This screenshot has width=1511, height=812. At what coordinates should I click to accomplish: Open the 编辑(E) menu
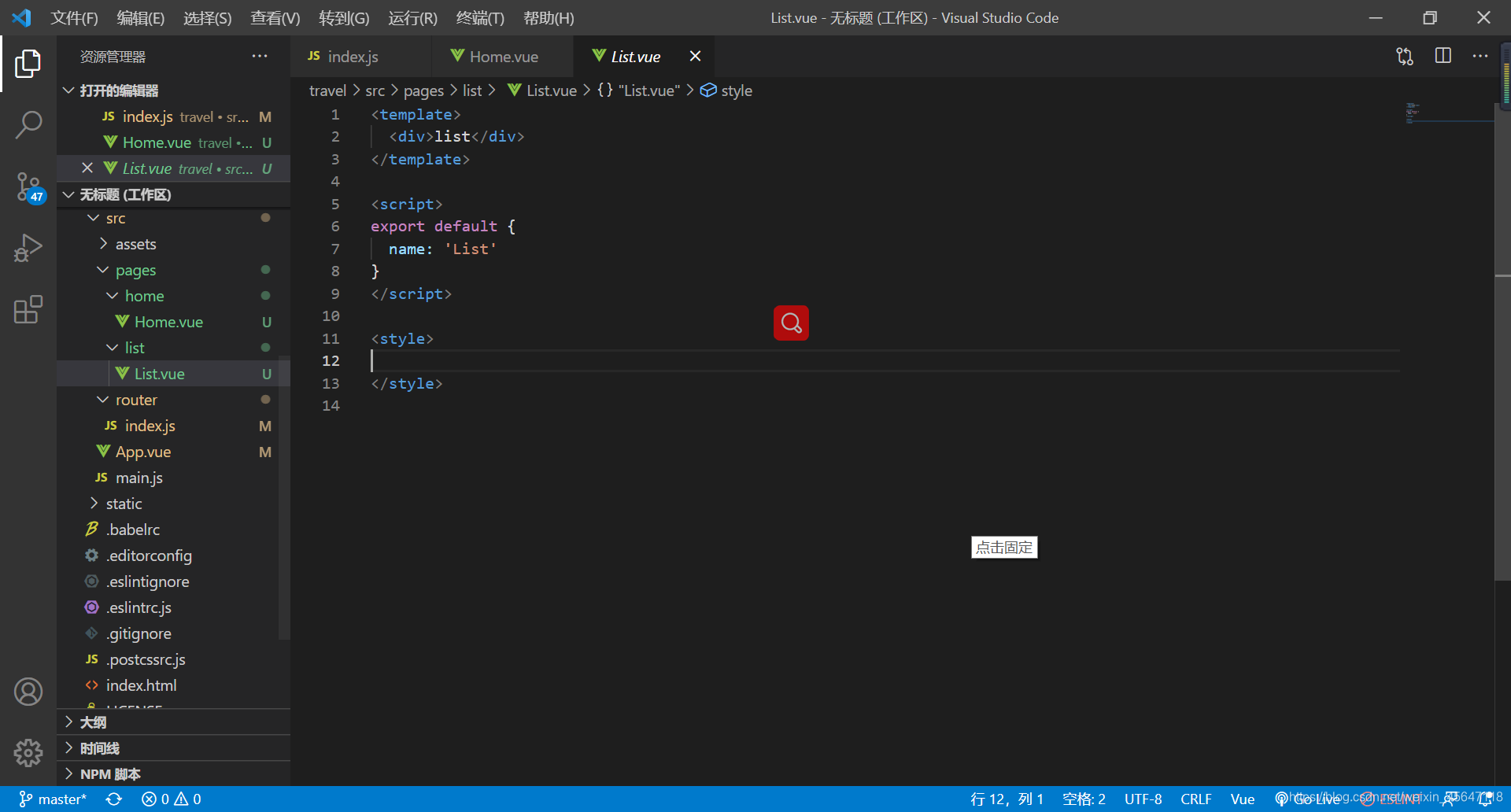pyautogui.click(x=141, y=17)
